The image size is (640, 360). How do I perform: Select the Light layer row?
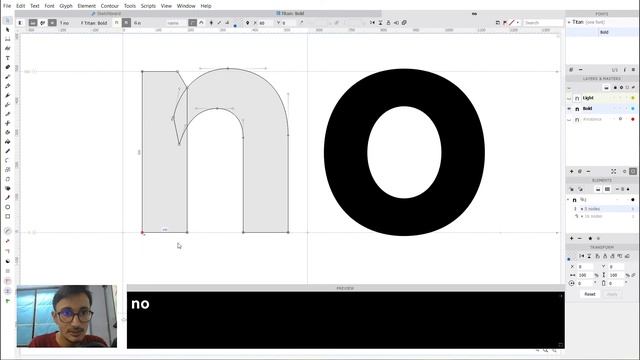point(602,98)
